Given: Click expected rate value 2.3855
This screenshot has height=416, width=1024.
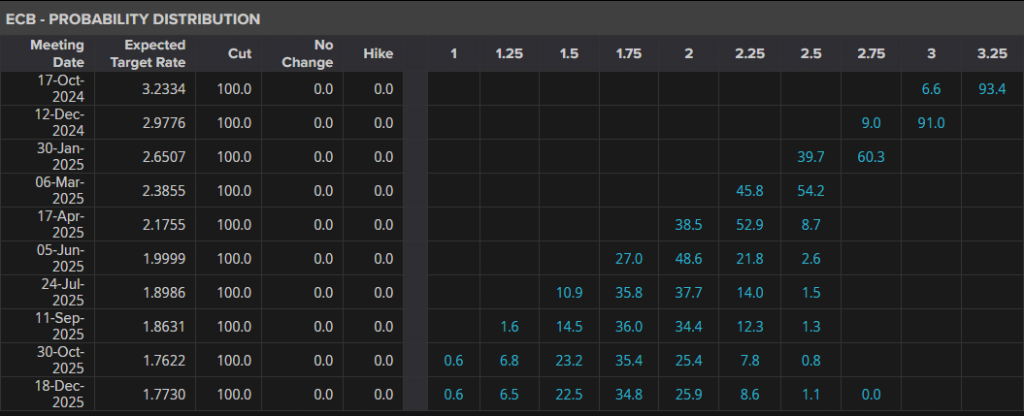Looking at the screenshot, I should click(164, 191).
